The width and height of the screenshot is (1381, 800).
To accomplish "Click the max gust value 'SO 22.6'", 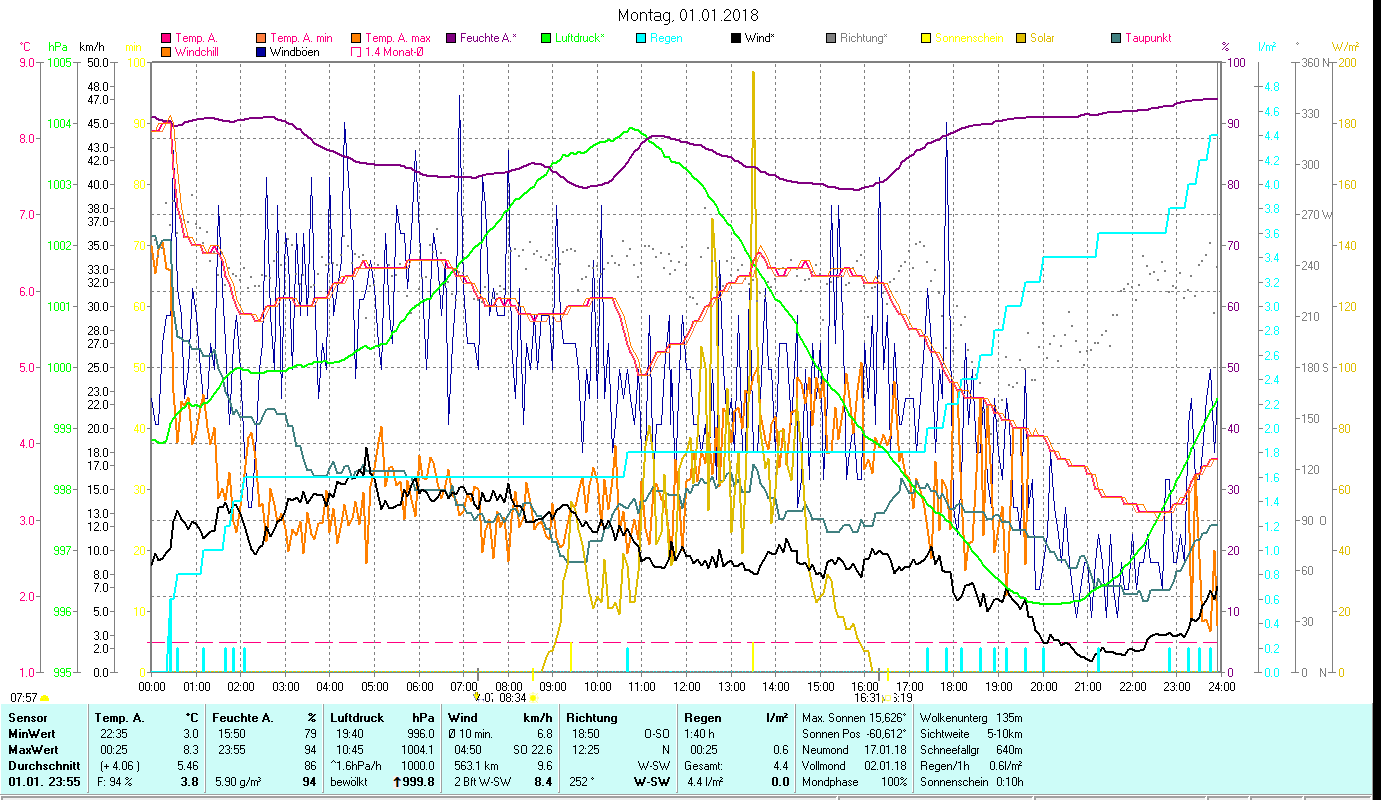I will [x=531, y=748].
